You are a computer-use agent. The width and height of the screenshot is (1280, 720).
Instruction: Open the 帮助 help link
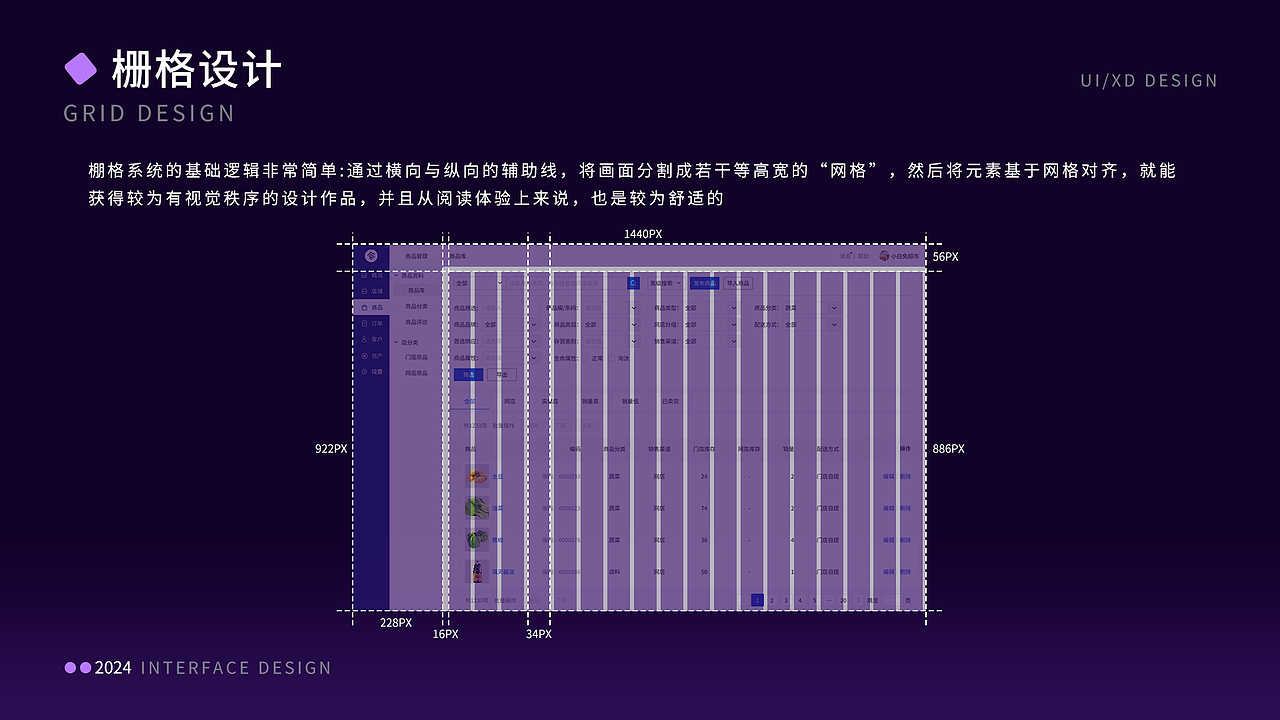point(864,256)
